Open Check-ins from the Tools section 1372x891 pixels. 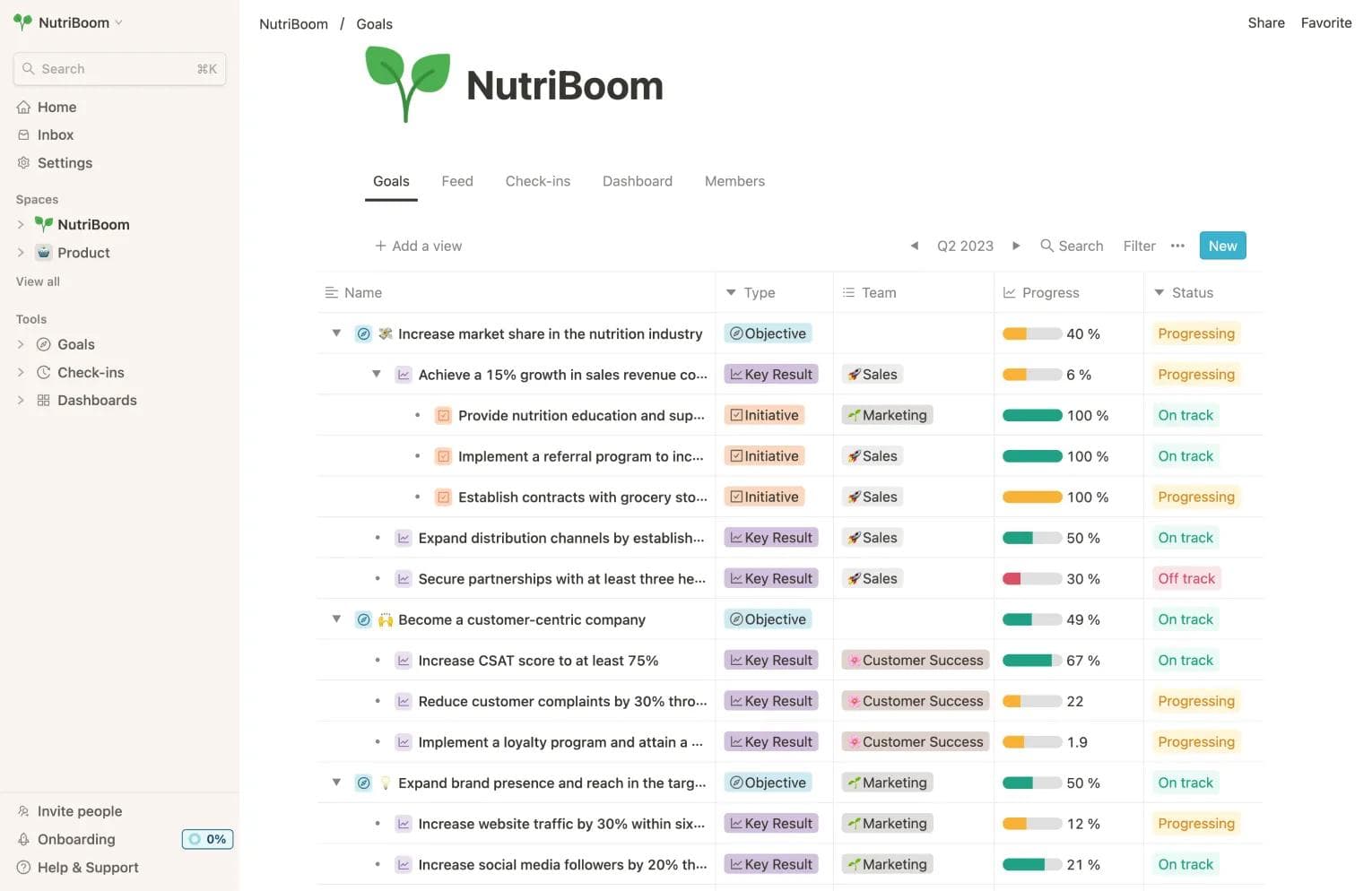tap(90, 372)
